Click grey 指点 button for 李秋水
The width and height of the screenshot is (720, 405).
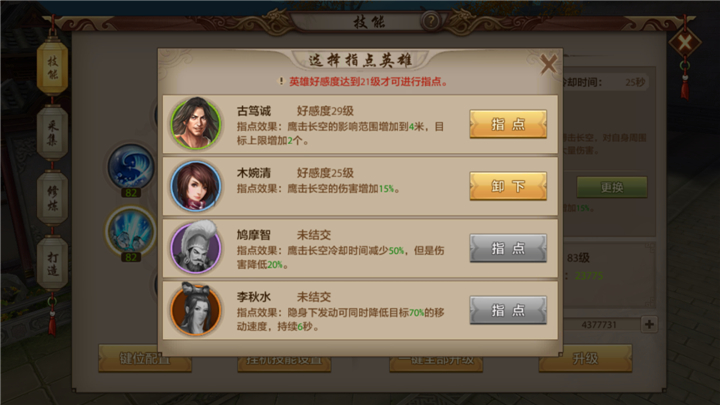(x=508, y=310)
